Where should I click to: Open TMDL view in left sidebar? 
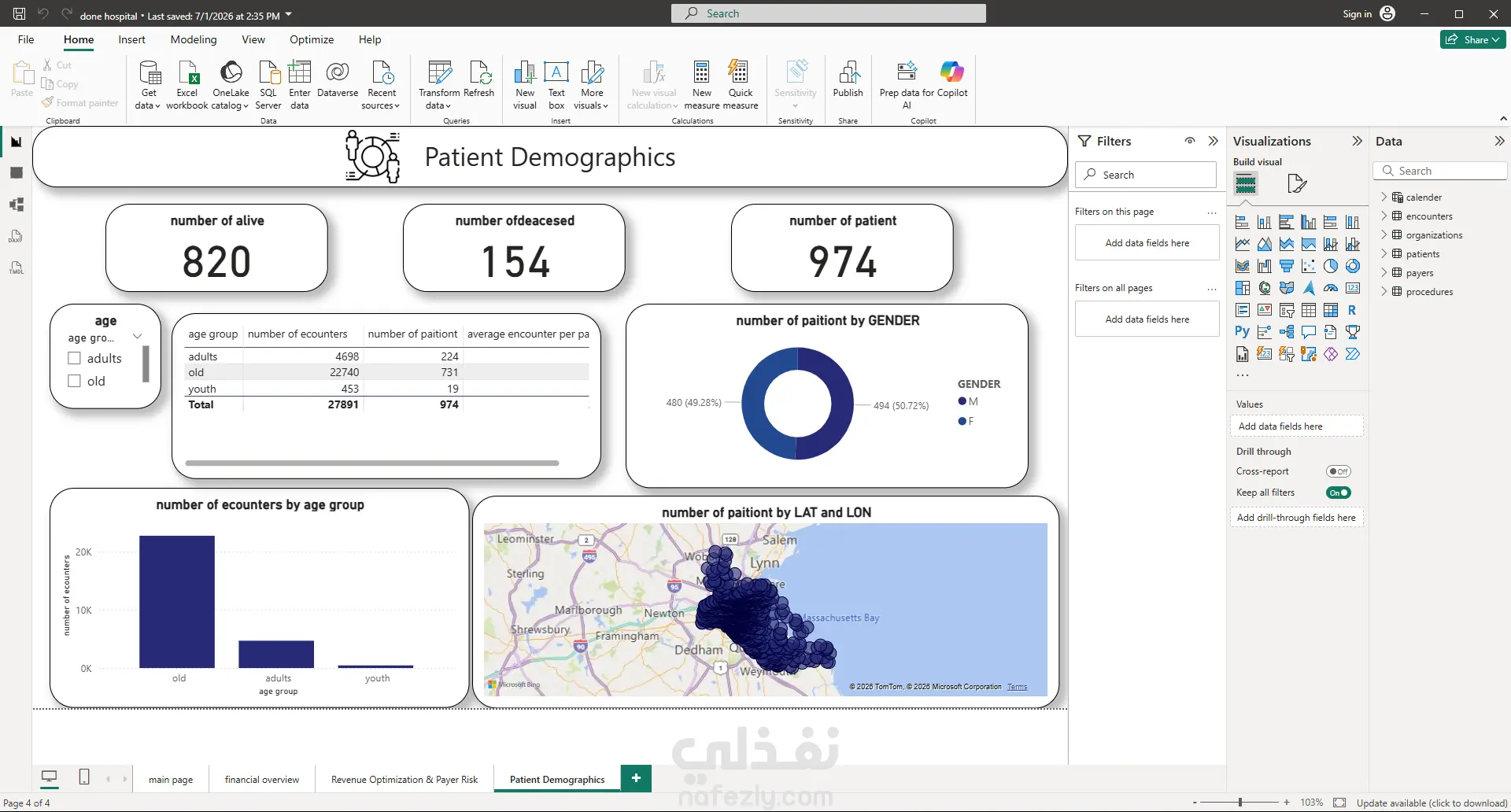[x=16, y=268]
